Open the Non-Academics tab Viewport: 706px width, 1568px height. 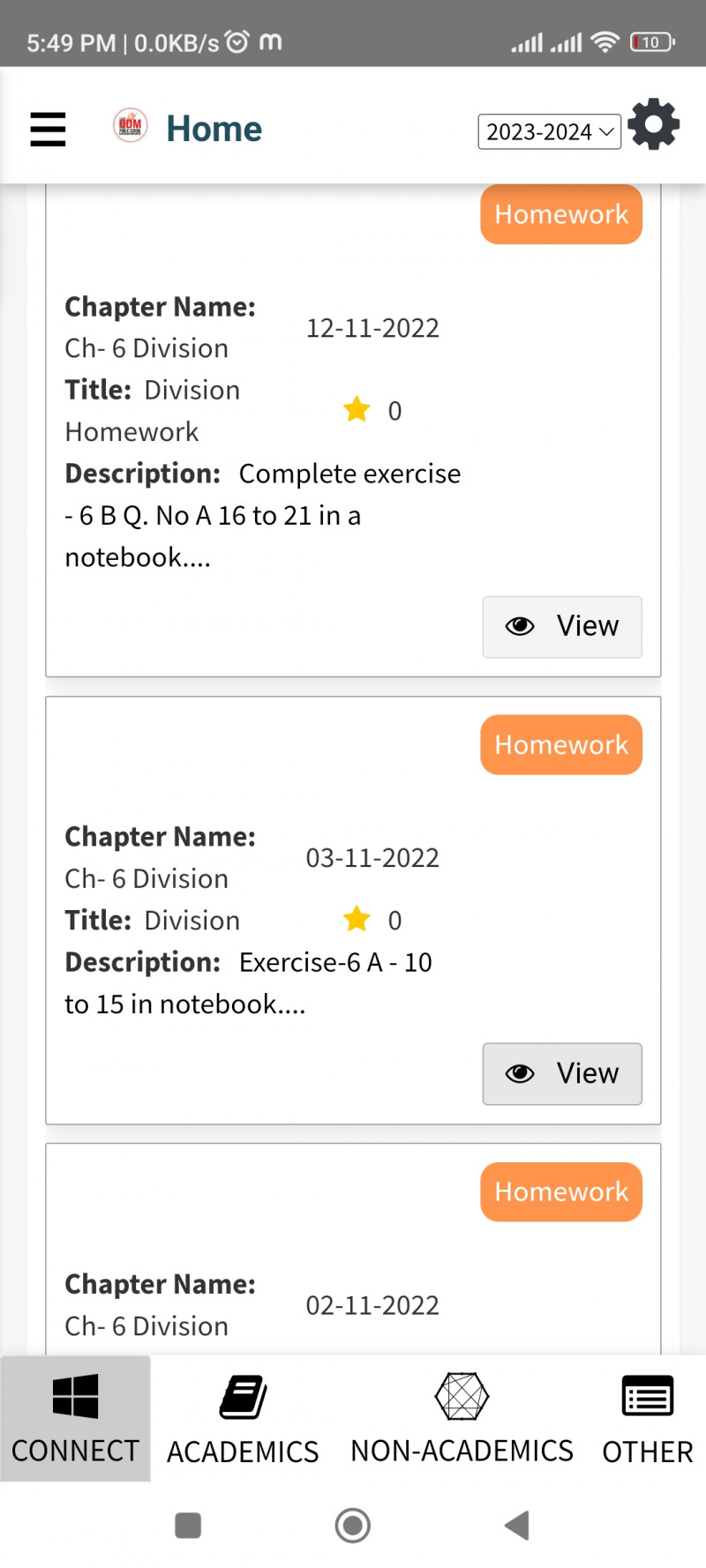click(462, 1418)
